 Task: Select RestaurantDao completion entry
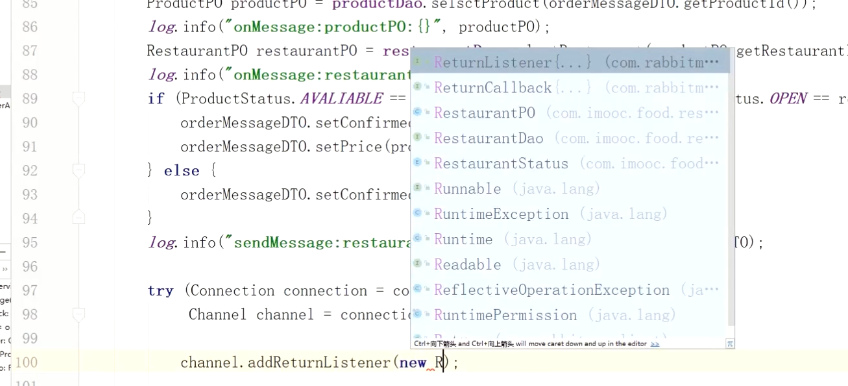coord(570,138)
